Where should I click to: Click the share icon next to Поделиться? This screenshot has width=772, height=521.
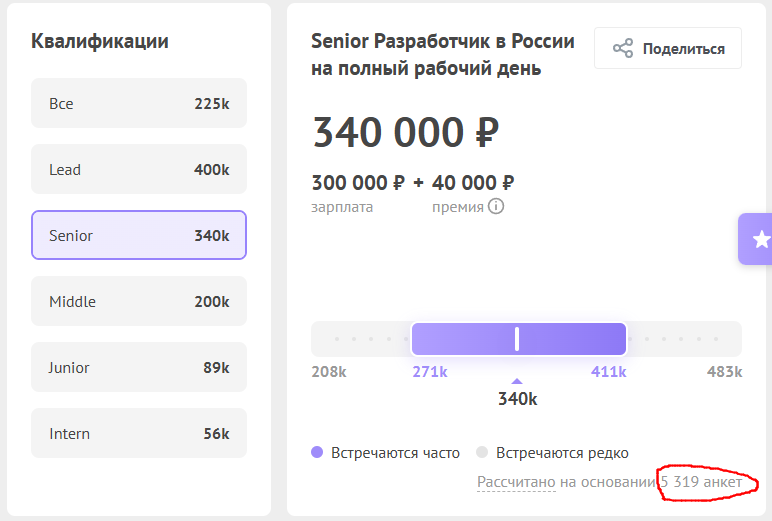[x=622, y=48]
